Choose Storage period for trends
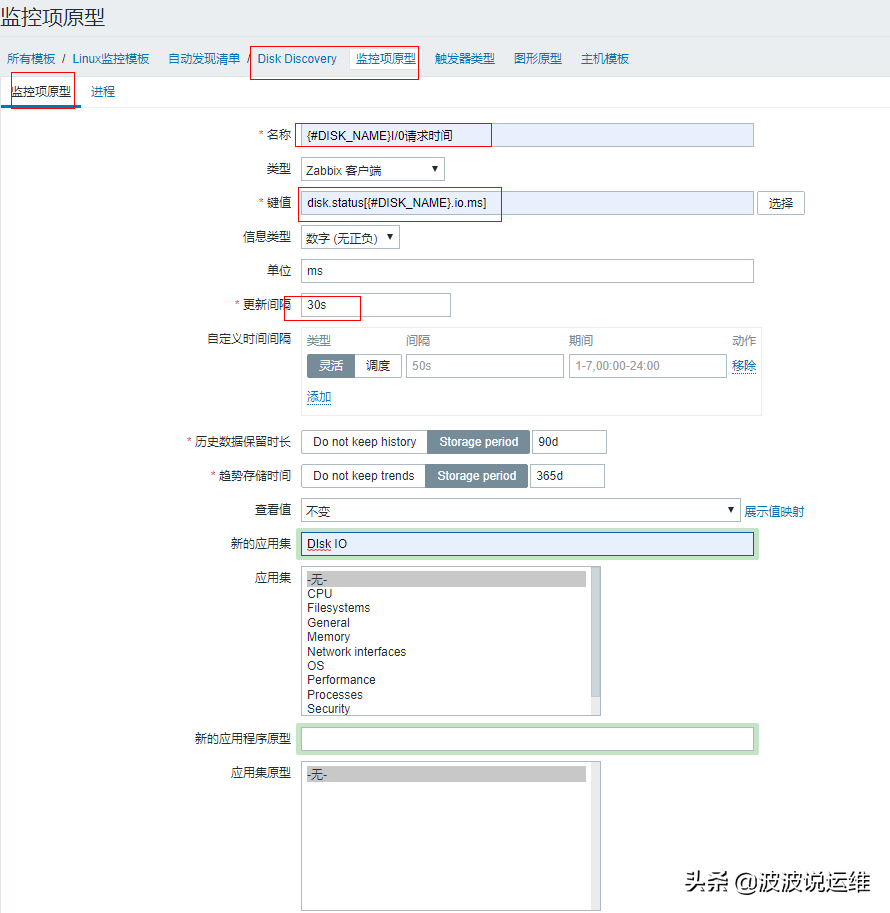The height and width of the screenshot is (913, 890). [477, 476]
